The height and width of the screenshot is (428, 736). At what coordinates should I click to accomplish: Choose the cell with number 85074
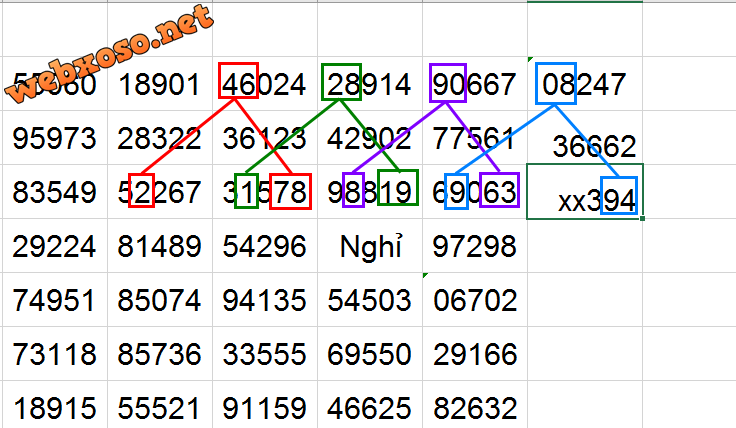[x=160, y=299]
